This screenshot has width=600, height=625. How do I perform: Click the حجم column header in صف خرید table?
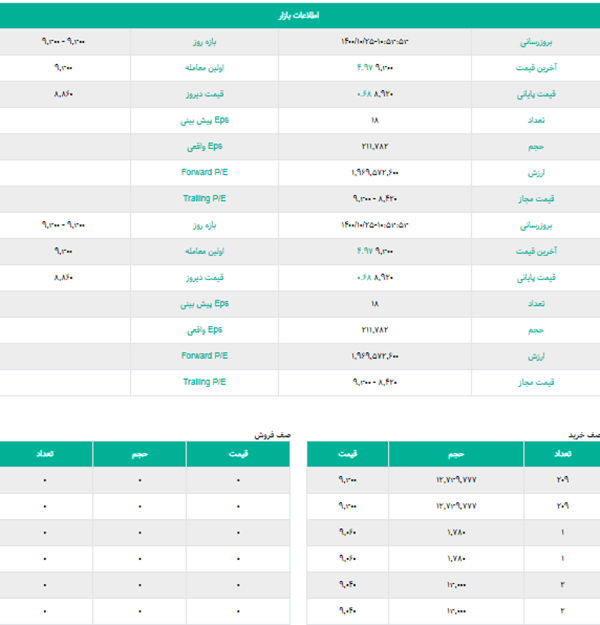pyautogui.click(x=456, y=454)
